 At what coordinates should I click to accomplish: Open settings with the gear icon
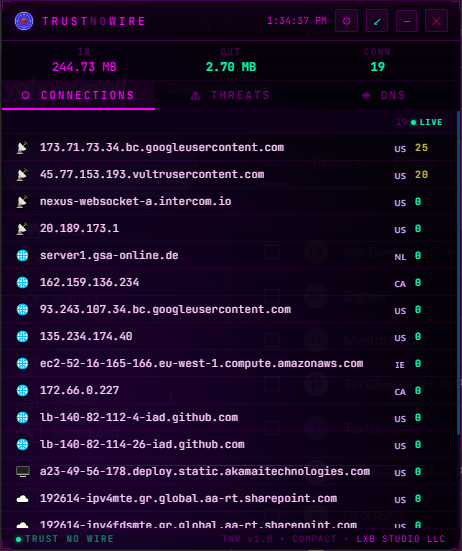[x=346, y=21]
